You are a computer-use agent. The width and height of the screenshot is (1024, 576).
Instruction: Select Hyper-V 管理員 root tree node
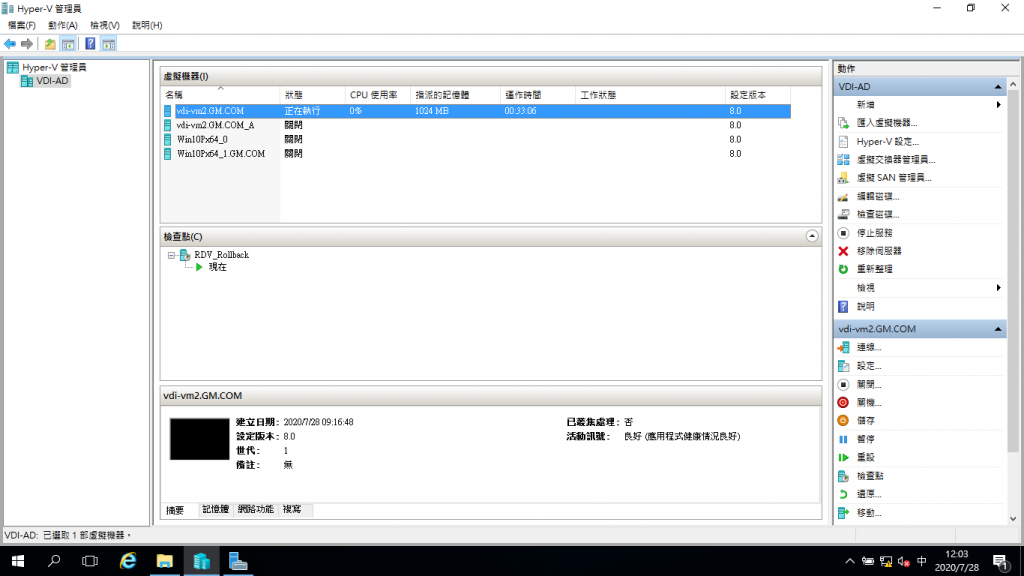pyautogui.click(x=54, y=67)
